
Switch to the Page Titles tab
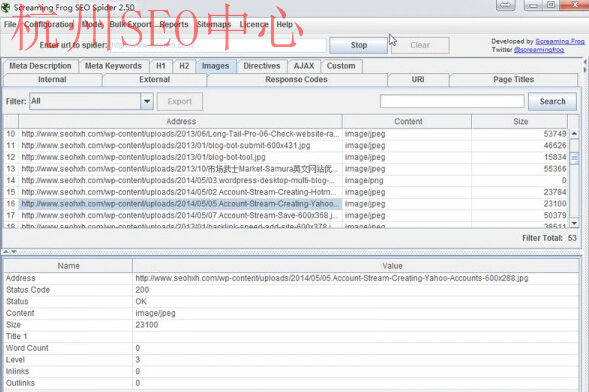(513, 80)
